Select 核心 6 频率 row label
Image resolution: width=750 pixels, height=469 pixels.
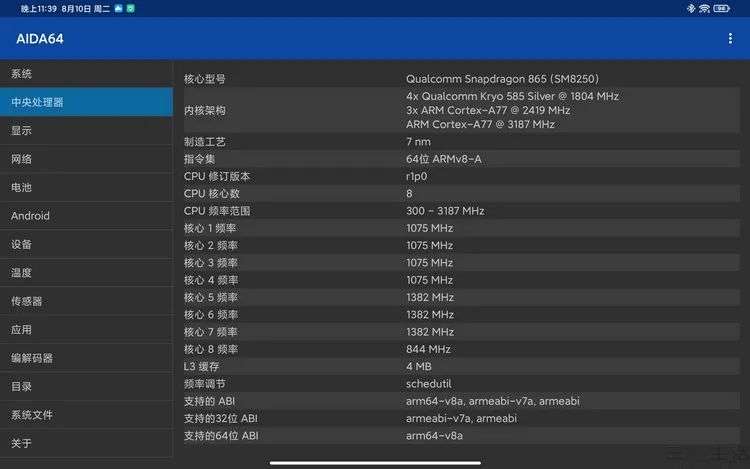click(211, 315)
